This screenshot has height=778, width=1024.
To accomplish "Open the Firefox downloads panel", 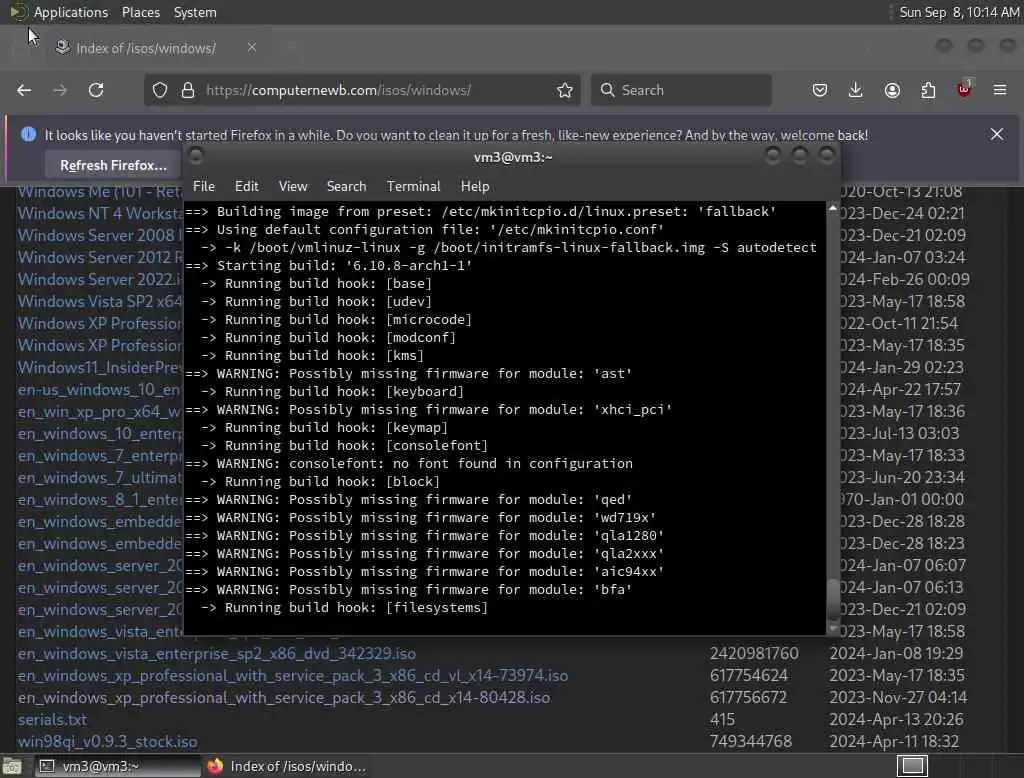I will [x=856, y=90].
